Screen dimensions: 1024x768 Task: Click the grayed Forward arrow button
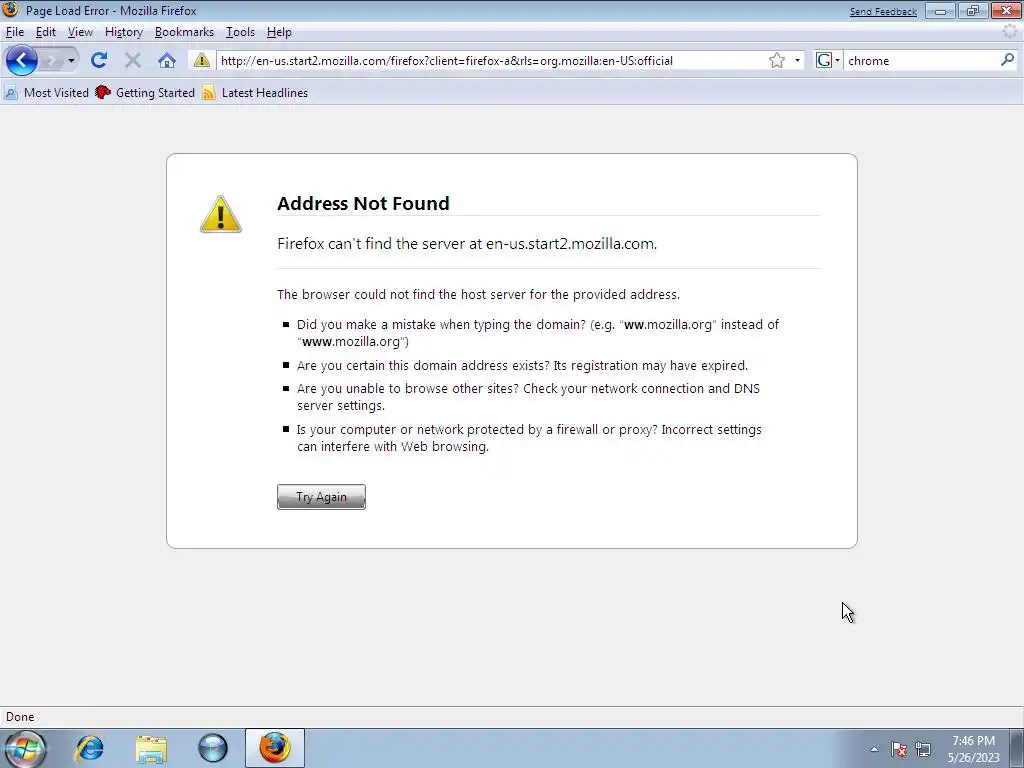pos(52,61)
